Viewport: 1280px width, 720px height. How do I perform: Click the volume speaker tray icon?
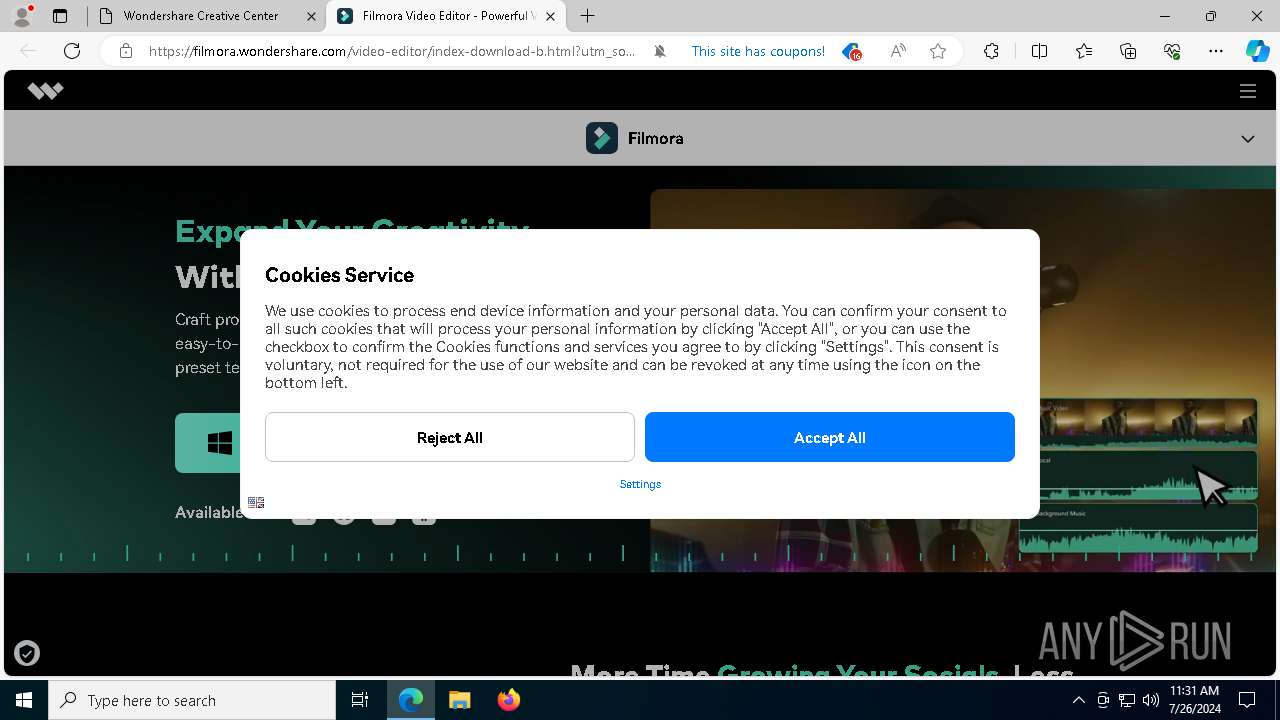1151,700
